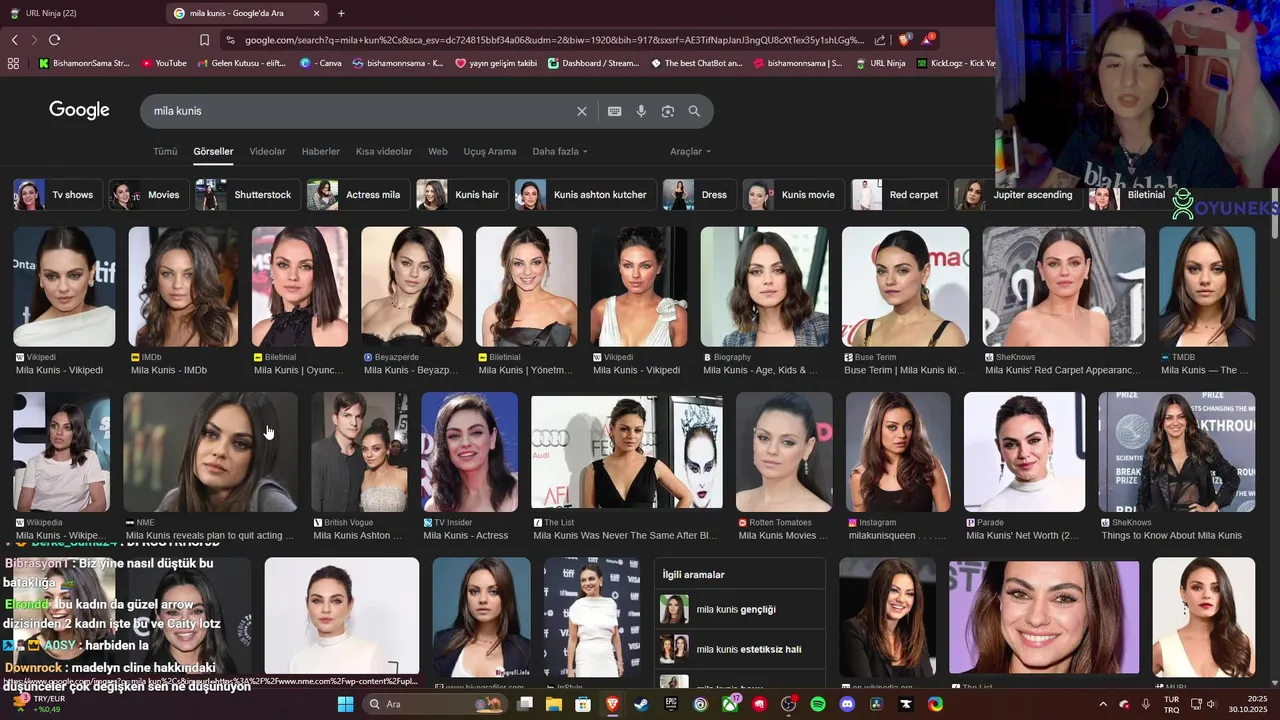Switch to the Tümü results tab
The image size is (1280, 720).
[x=165, y=152]
